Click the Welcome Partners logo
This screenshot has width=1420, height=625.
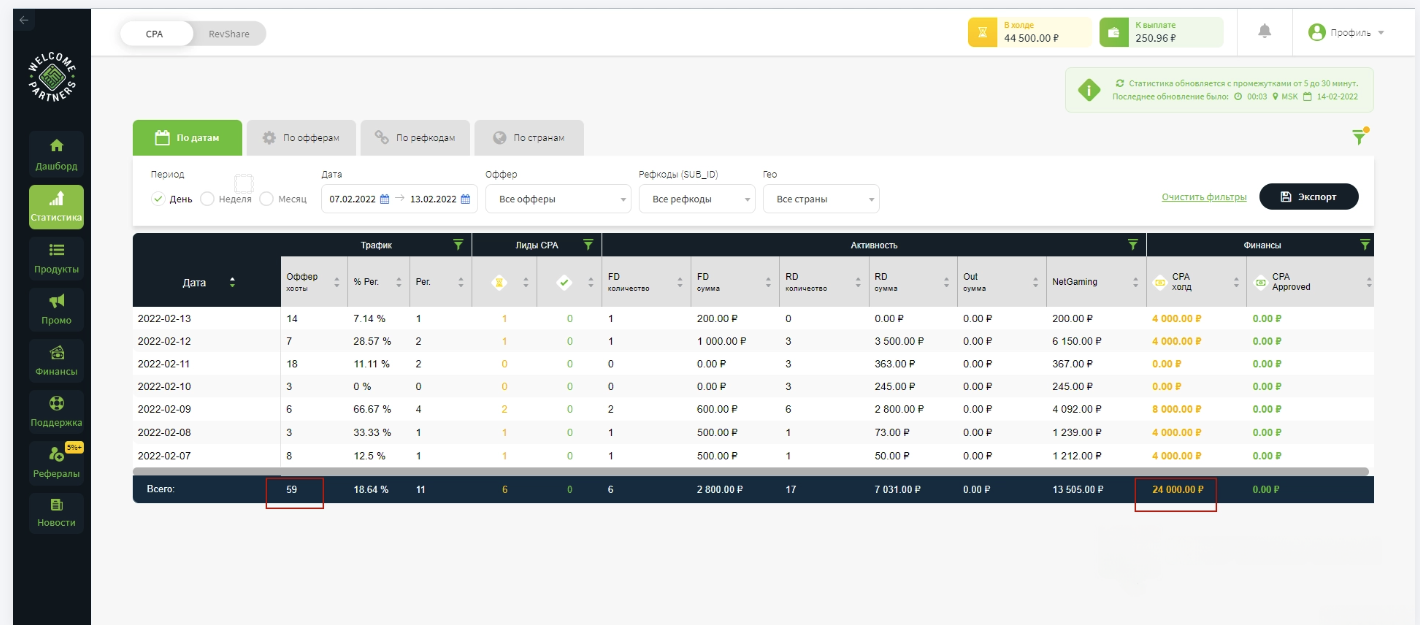pyautogui.click(x=52, y=78)
